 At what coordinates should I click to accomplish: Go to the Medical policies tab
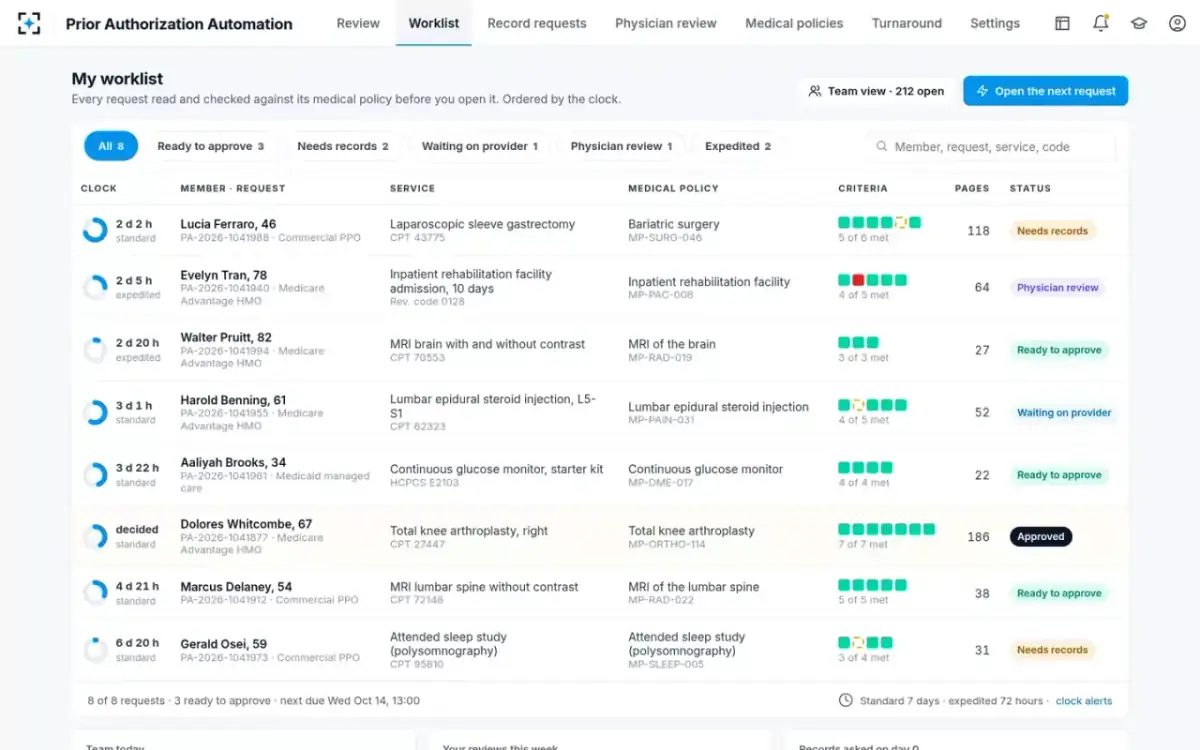point(794,23)
